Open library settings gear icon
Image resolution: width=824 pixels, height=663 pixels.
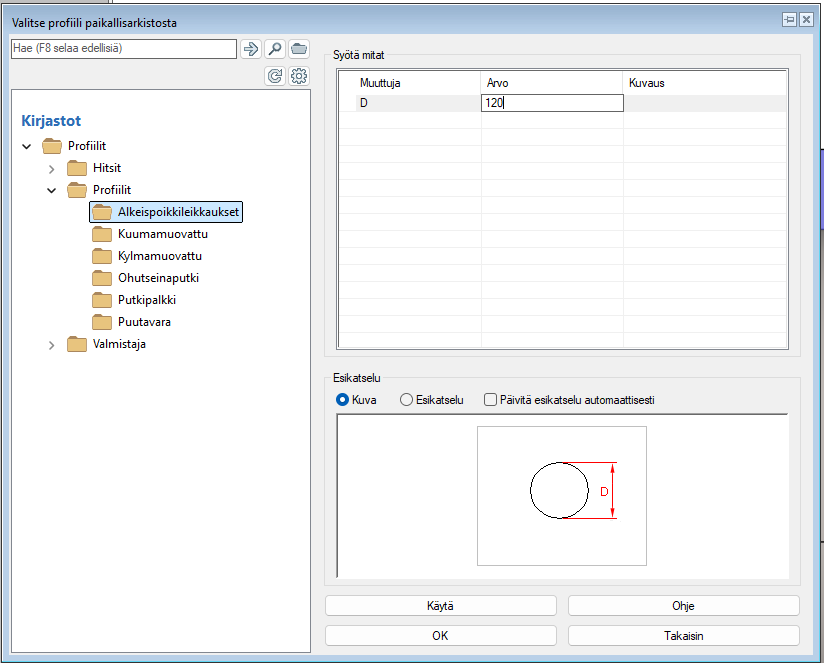coord(298,75)
